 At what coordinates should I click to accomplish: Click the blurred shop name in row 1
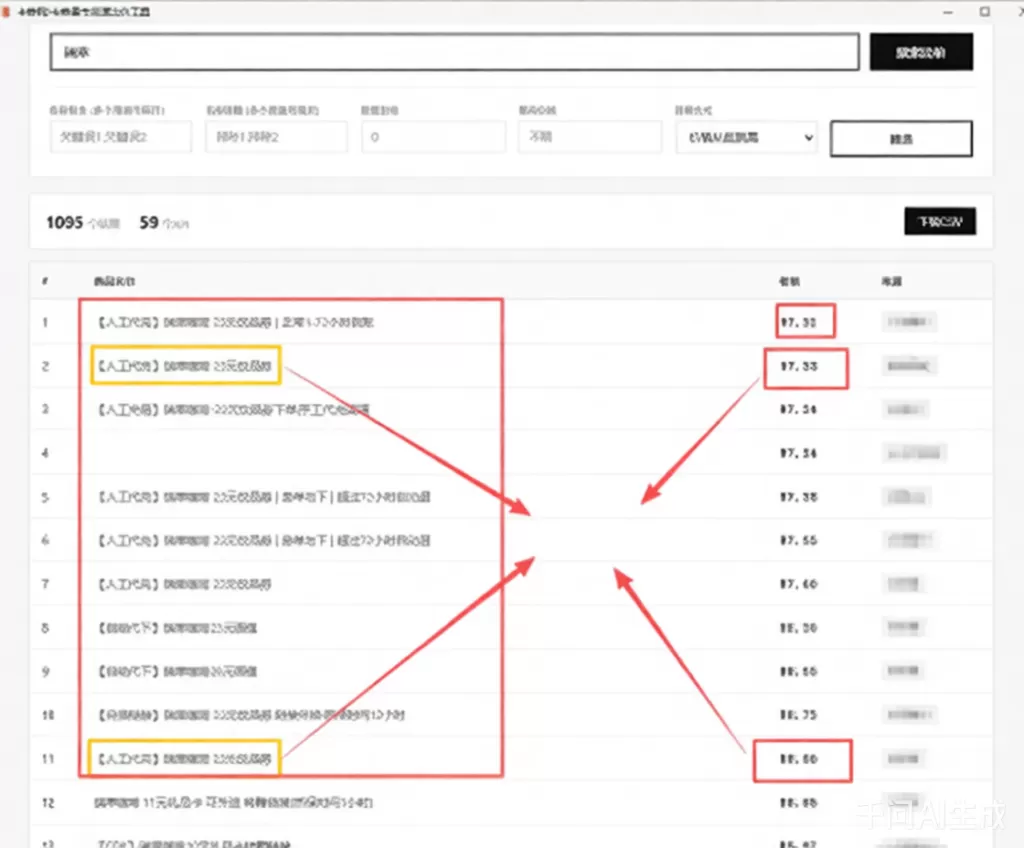coord(911,322)
